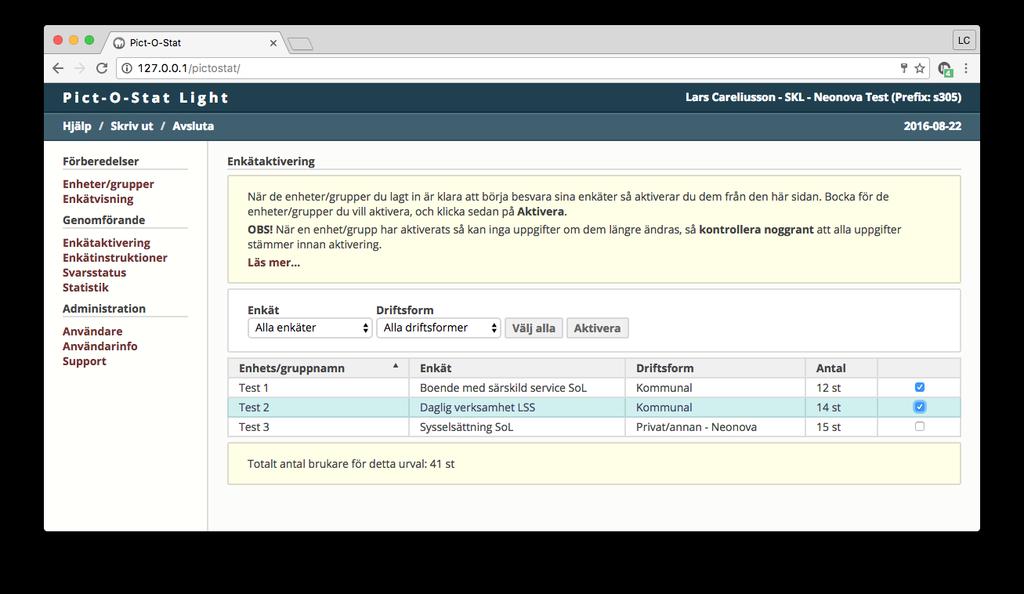Open Enkätvisning sidebar link
Viewport: 1024px width, 594px height.
(98, 199)
